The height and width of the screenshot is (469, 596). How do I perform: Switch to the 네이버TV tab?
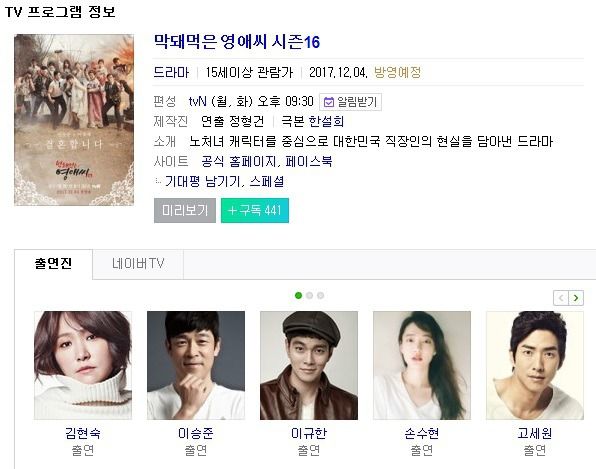(x=138, y=264)
